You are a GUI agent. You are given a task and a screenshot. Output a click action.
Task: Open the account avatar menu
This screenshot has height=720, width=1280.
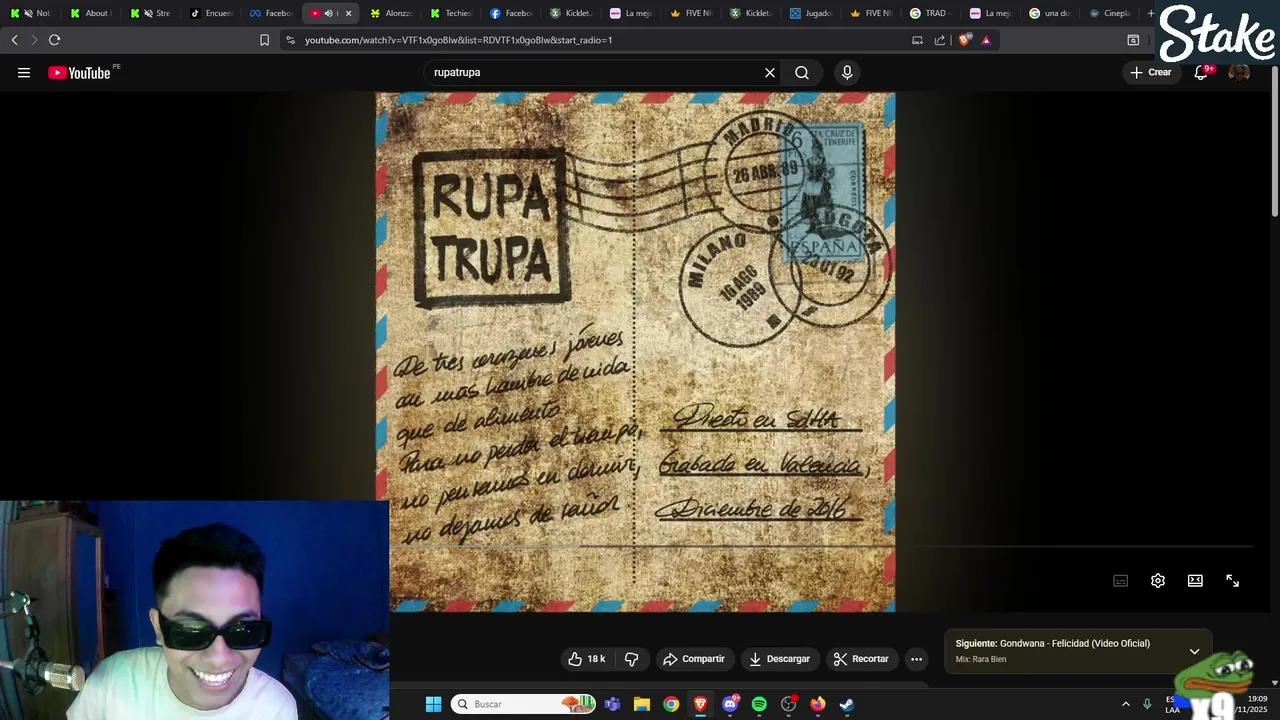[1239, 72]
